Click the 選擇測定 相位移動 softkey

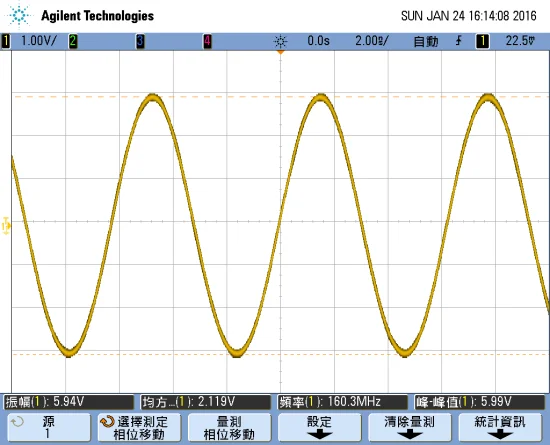[x=139, y=427]
